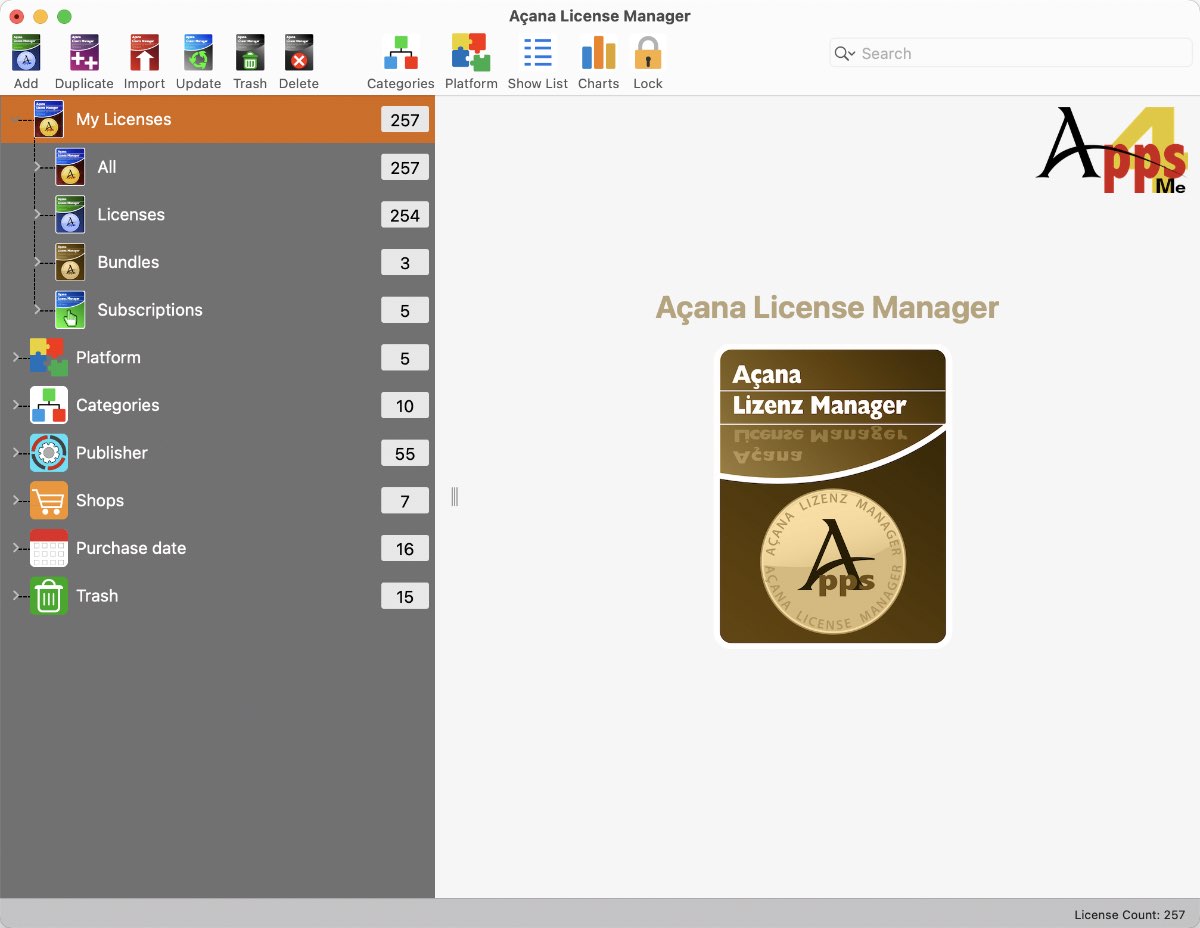Click the My Licenses sidebar icon
This screenshot has width=1200, height=928.
(x=49, y=119)
